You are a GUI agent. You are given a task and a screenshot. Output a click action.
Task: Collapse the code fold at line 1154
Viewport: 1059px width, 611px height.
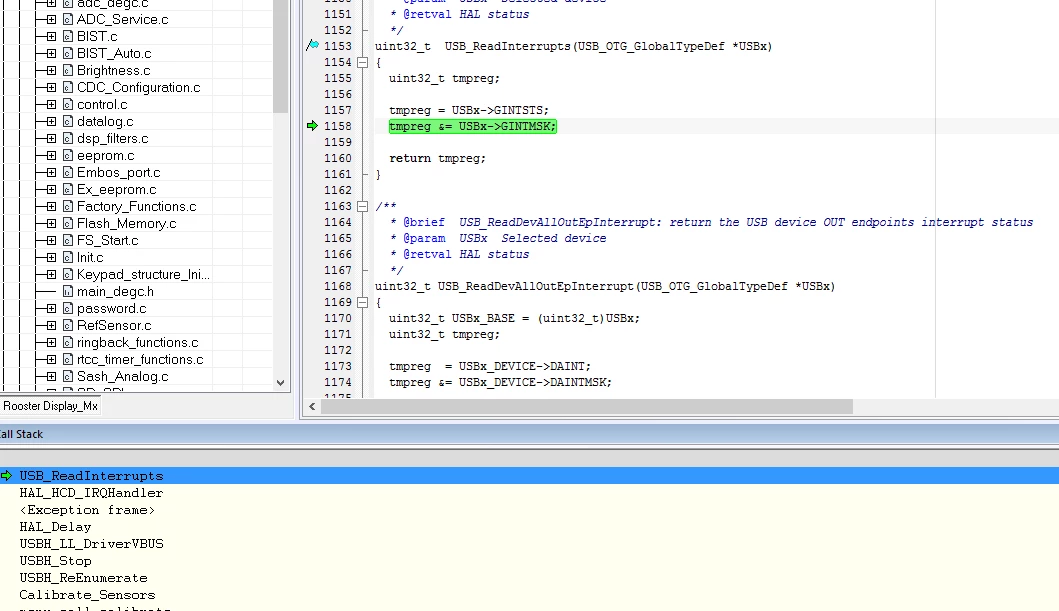(363, 63)
